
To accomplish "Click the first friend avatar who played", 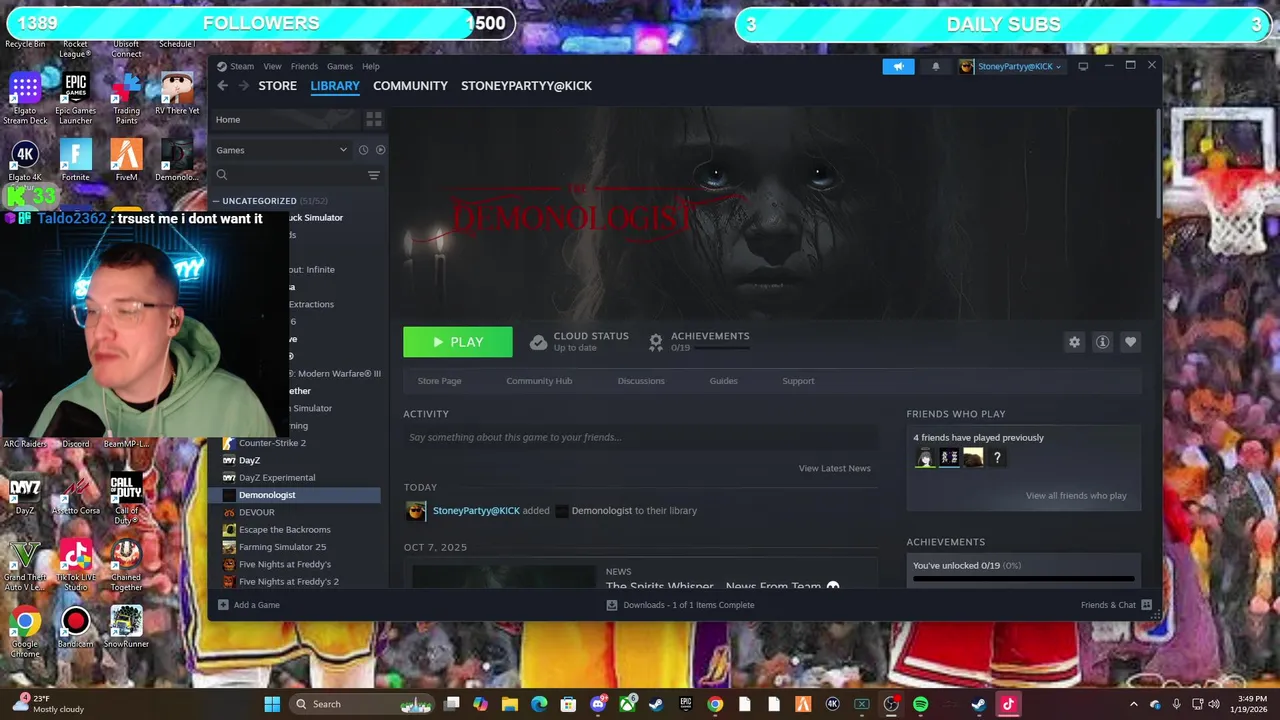I will pos(925,458).
